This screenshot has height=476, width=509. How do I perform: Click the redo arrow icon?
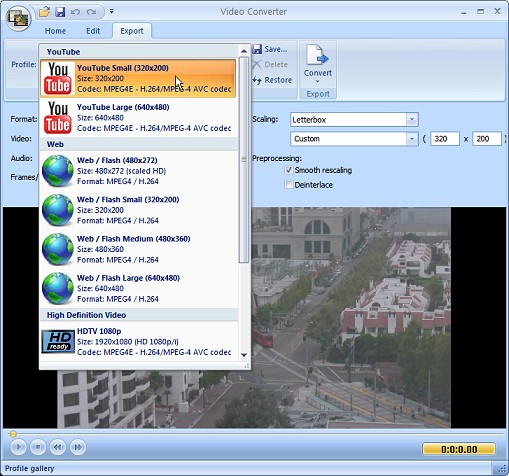(91, 12)
